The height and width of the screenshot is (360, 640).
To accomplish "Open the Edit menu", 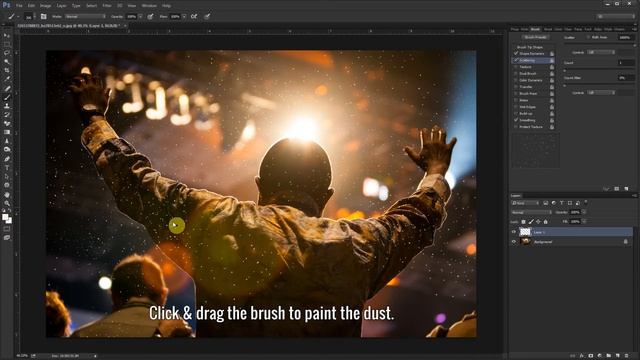I will click(x=31, y=6).
